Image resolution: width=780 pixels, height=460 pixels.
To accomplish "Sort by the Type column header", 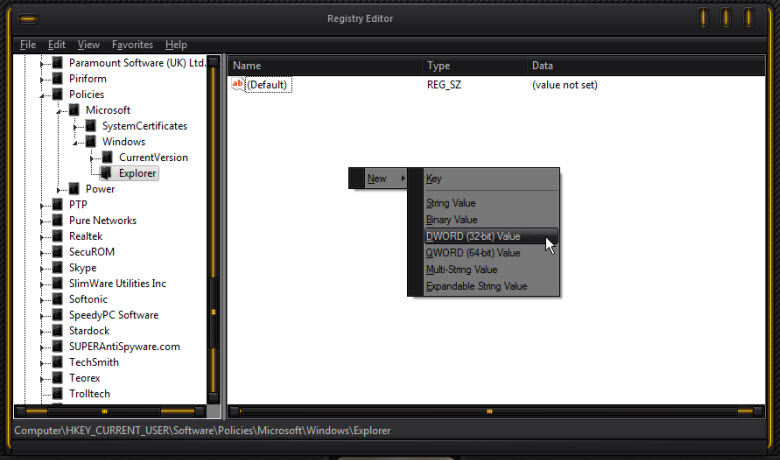I will point(475,66).
